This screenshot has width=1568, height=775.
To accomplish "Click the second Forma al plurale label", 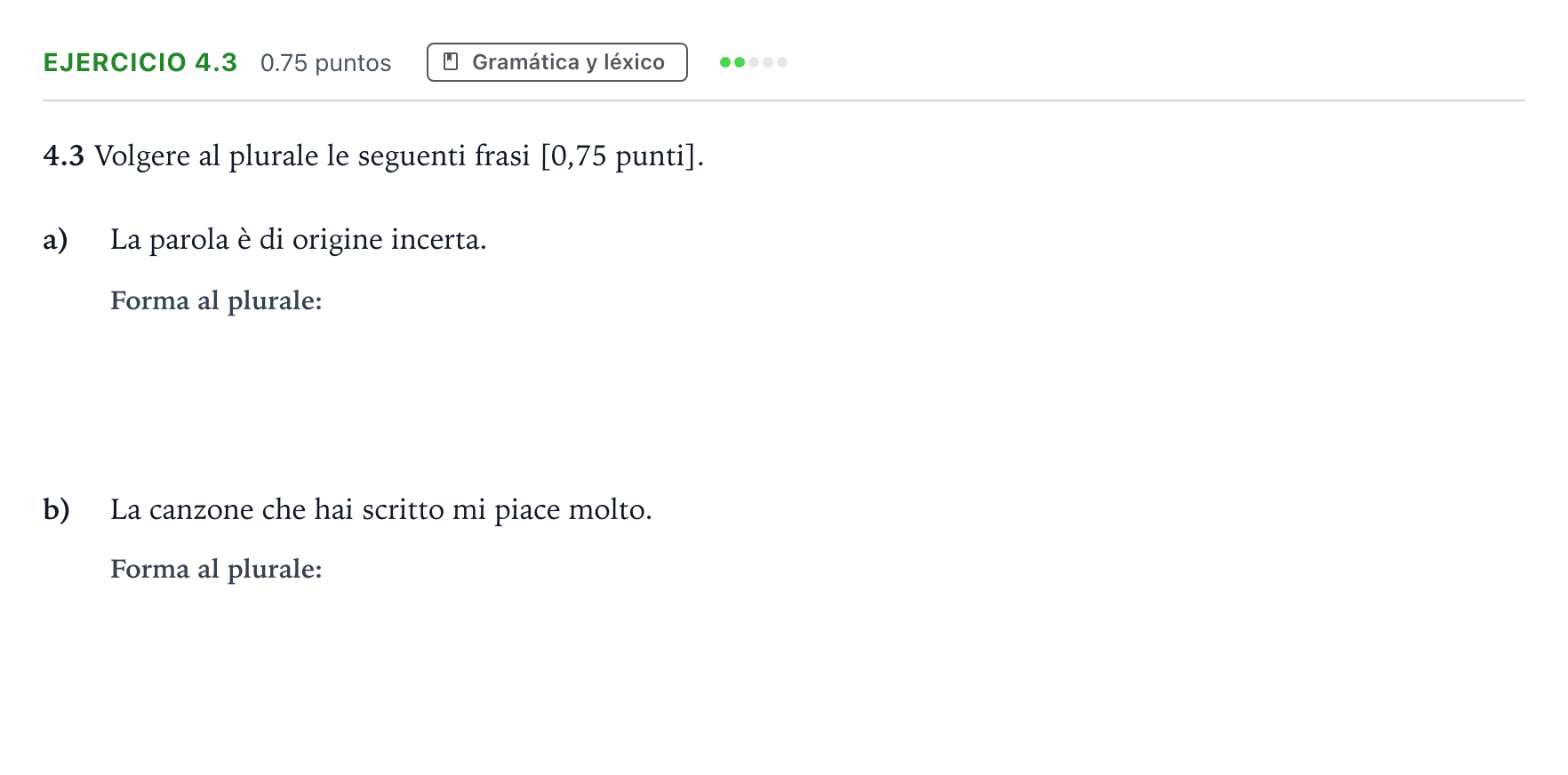I will point(216,570).
